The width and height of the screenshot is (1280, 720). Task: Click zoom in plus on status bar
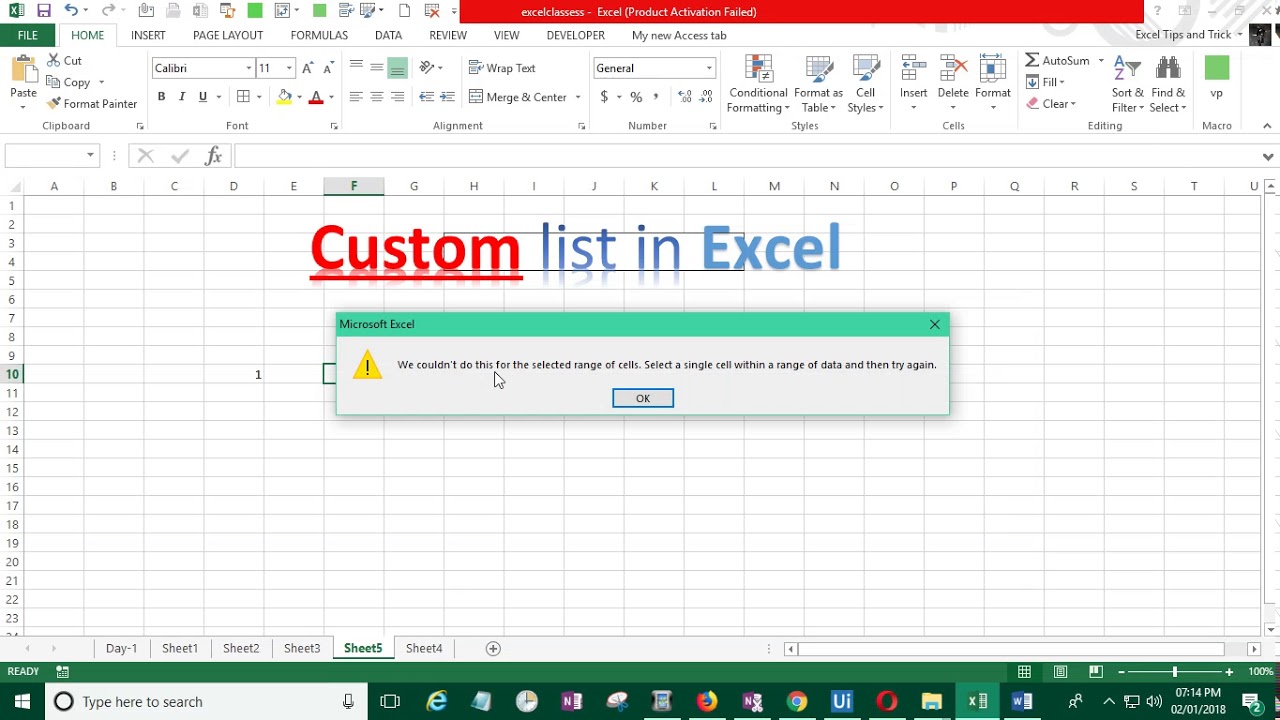click(x=1229, y=672)
